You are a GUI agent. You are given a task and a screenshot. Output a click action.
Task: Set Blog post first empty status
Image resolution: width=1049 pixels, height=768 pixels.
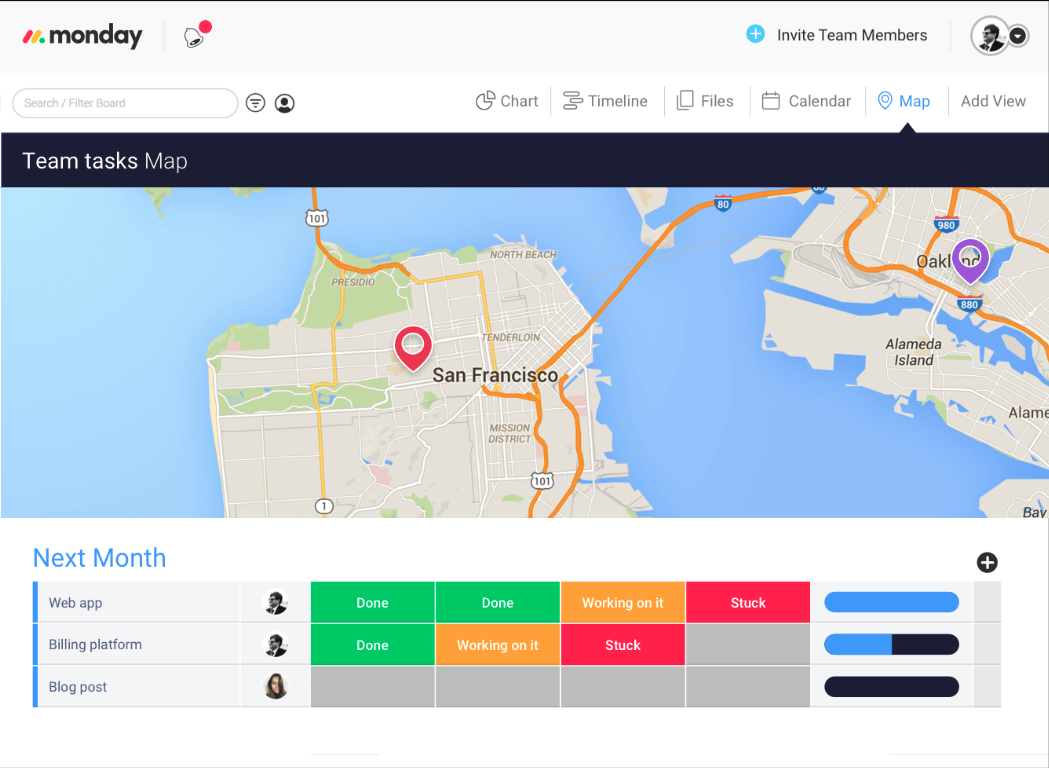pyautogui.click(x=373, y=687)
